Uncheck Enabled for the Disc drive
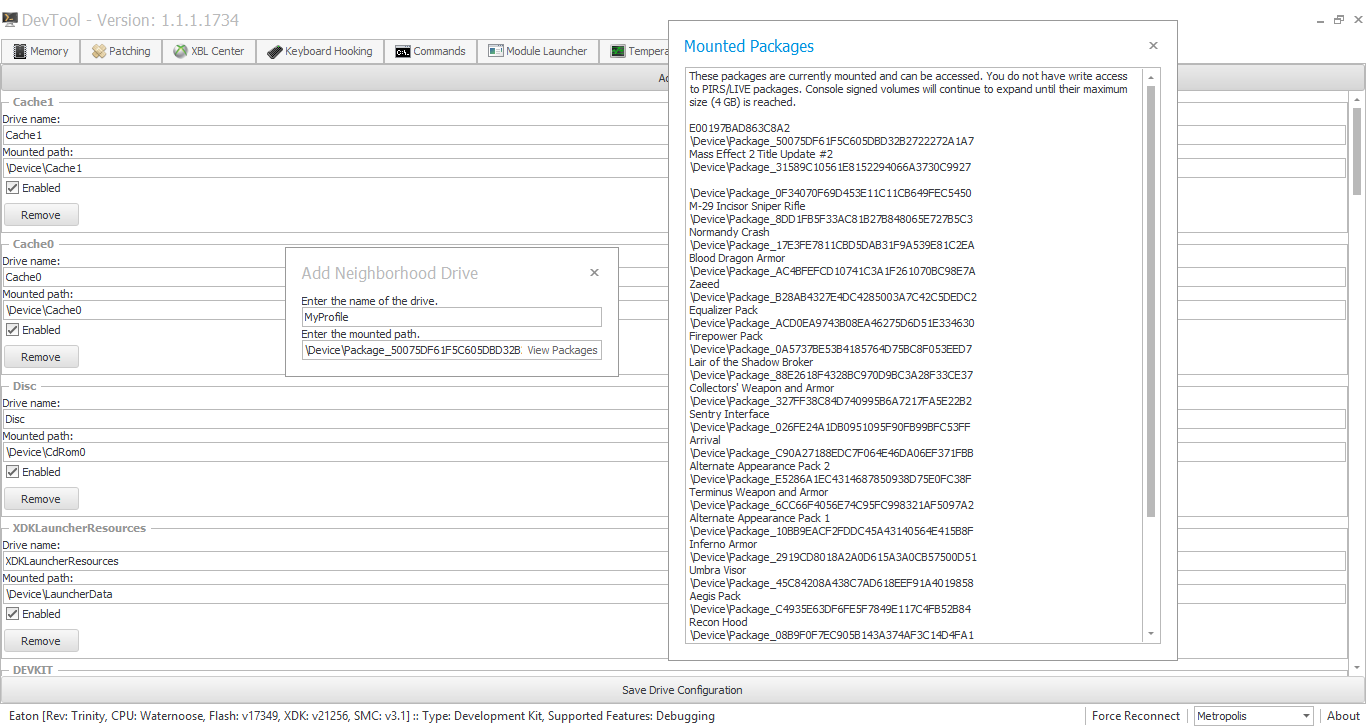 pos(12,472)
